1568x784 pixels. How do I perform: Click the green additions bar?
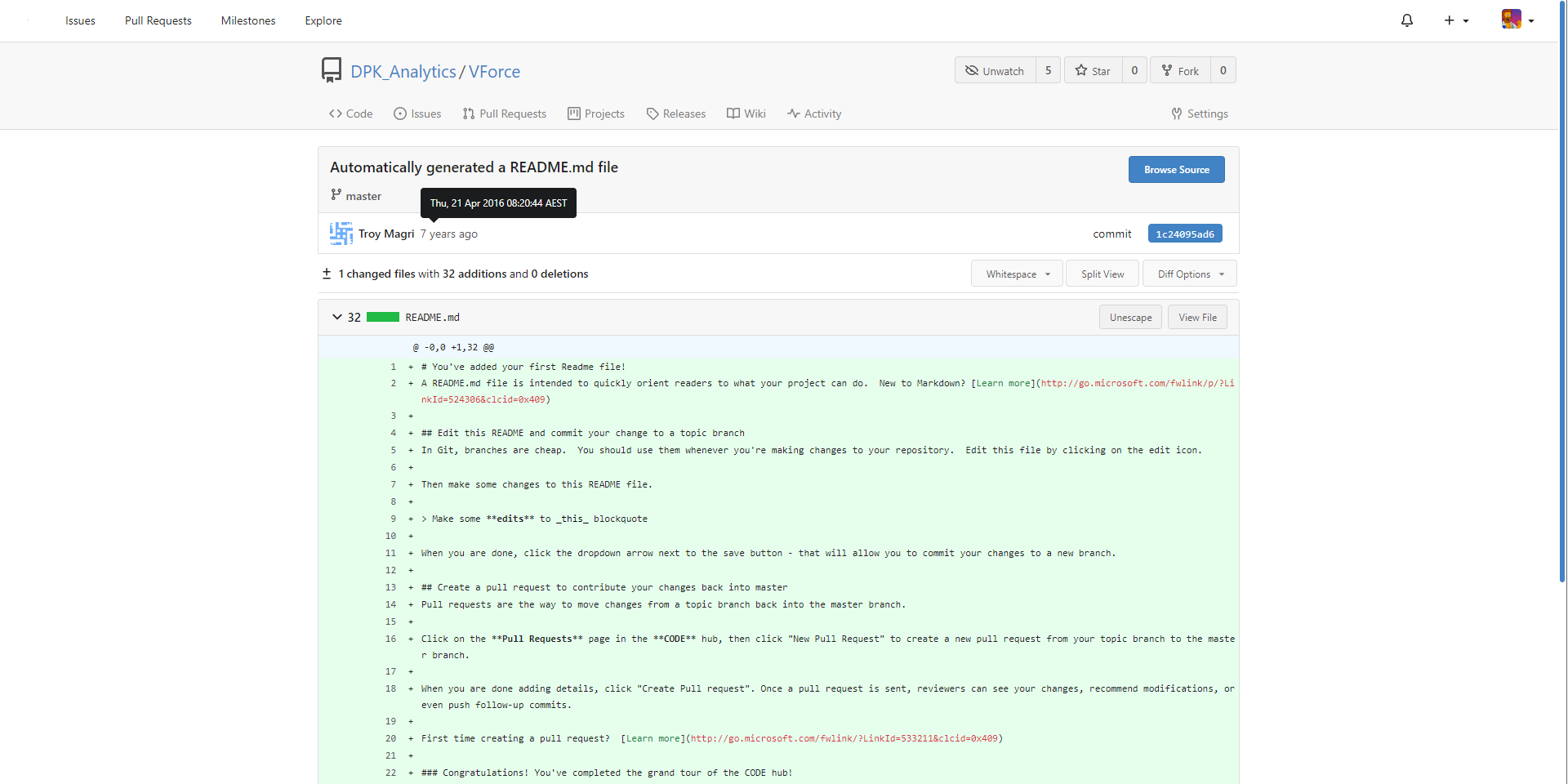click(383, 317)
